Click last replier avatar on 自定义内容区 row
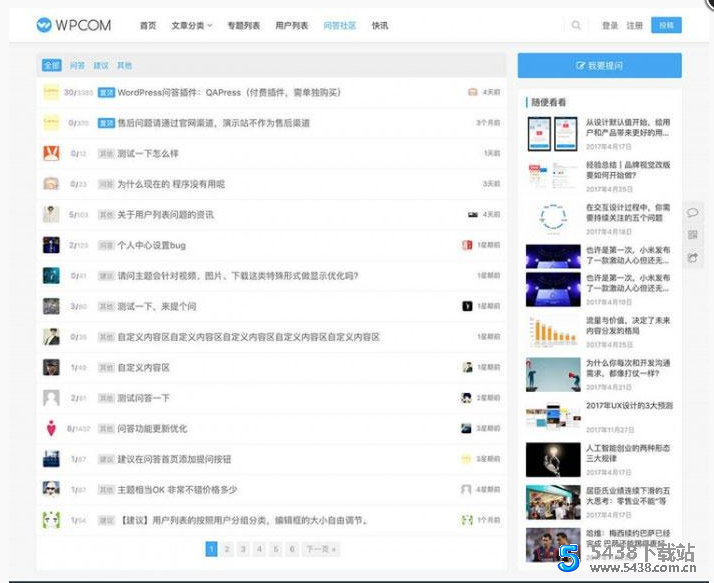This screenshot has height=583, width=714. click(467, 367)
